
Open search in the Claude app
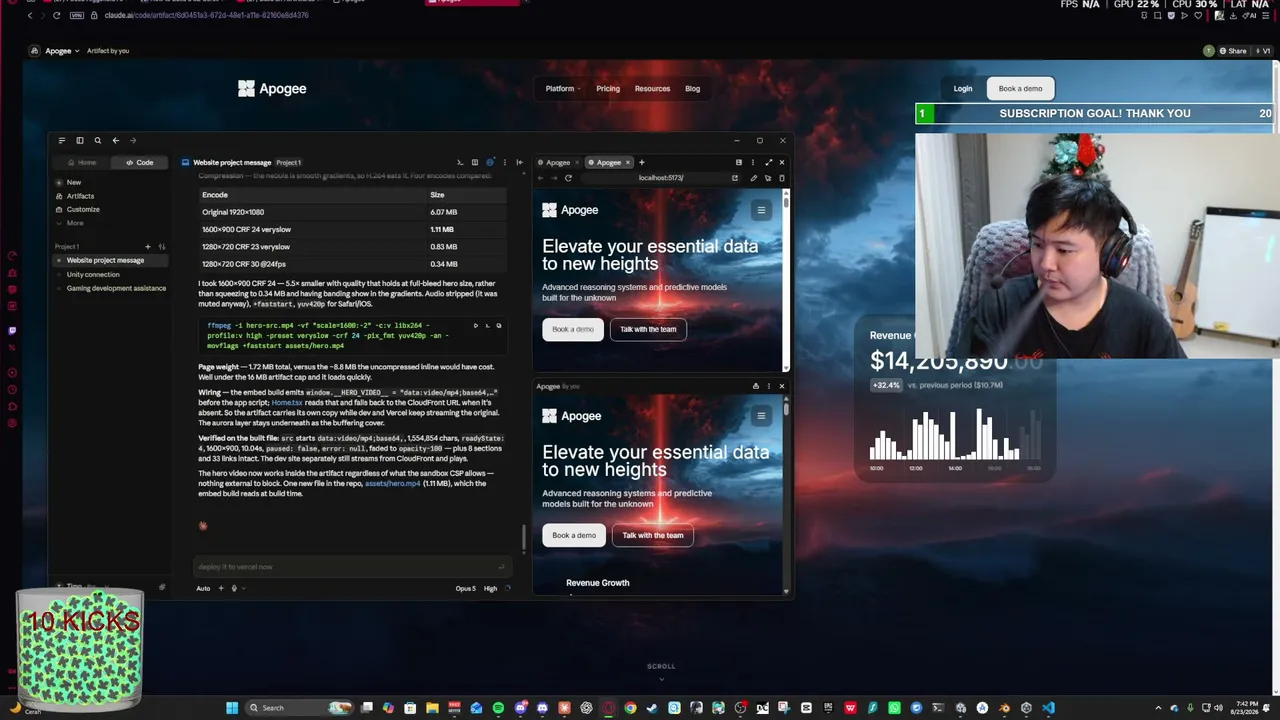[97, 140]
